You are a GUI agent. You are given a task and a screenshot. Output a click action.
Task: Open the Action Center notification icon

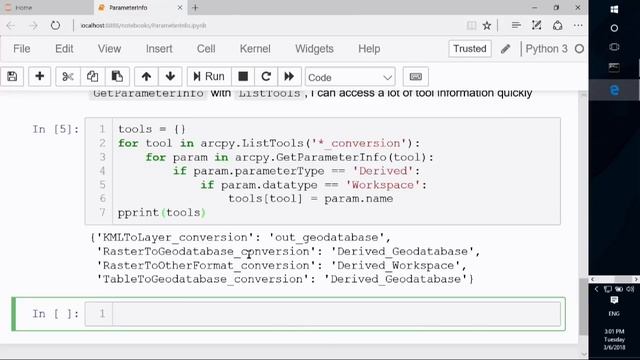pos(614,300)
